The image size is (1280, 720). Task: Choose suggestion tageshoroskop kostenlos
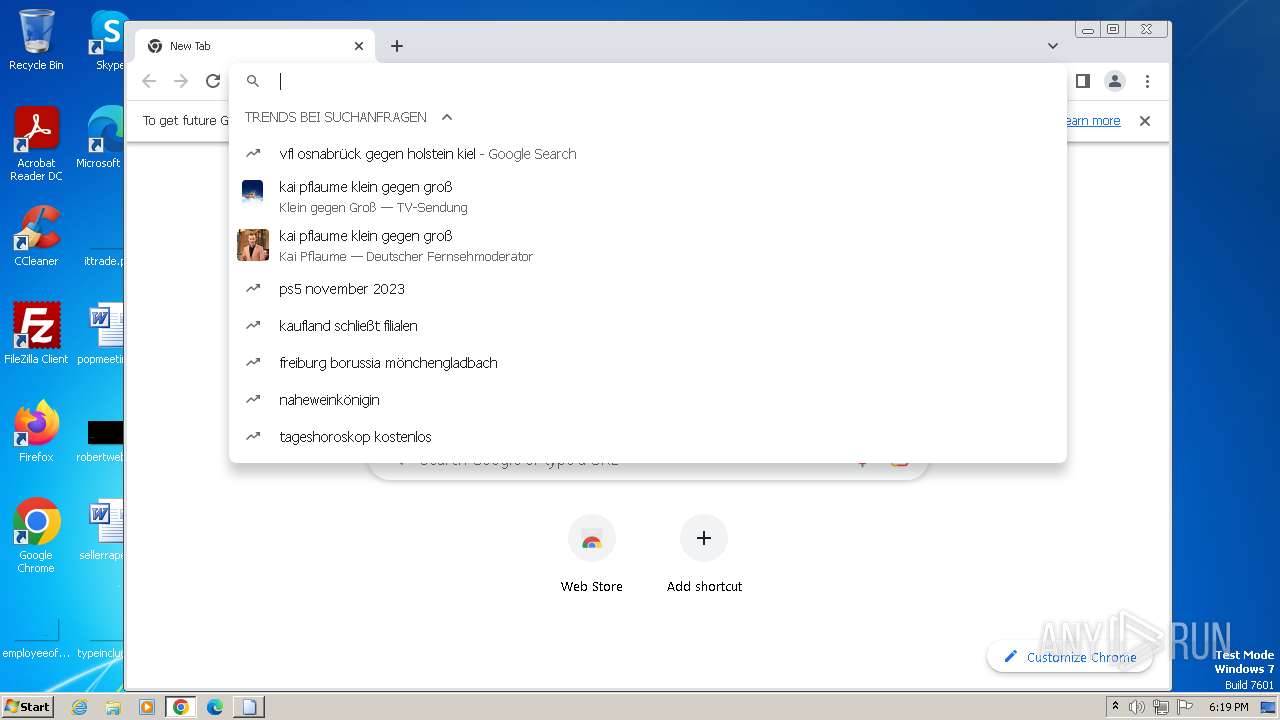click(x=648, y=437)
